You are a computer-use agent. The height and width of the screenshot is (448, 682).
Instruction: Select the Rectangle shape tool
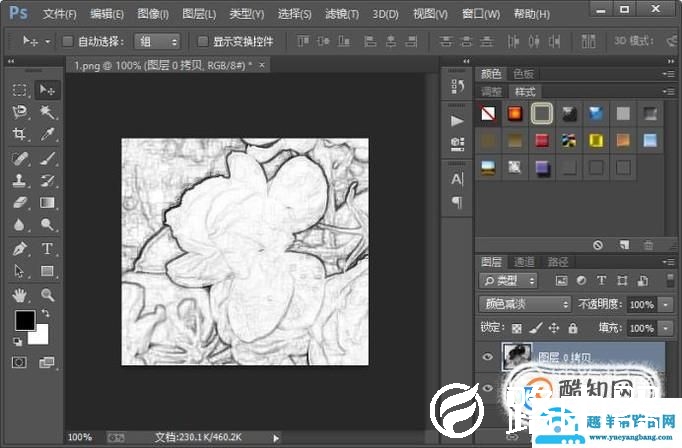point(47,271)
